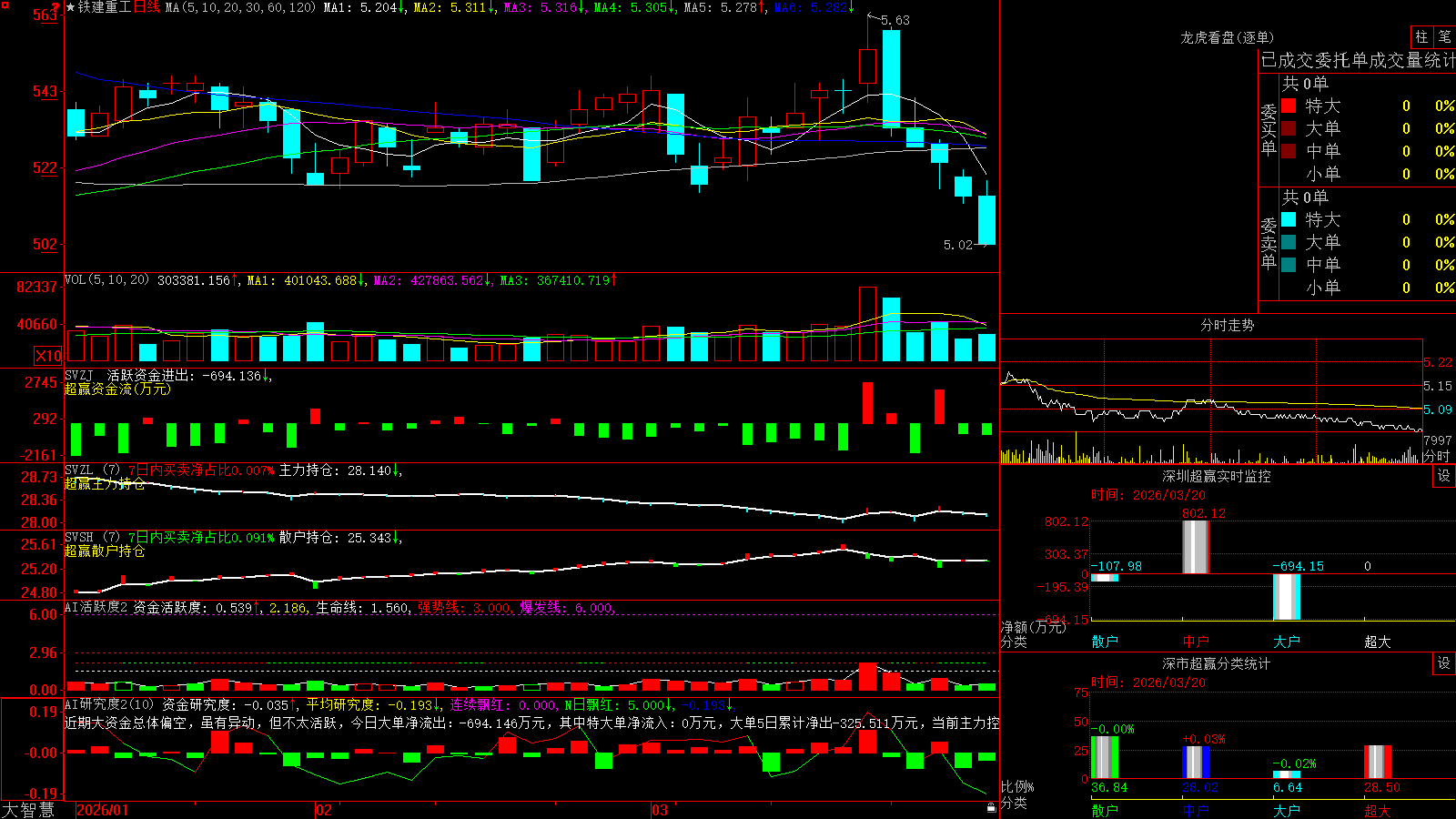The height and width of the screenshot is (819, 1456).
Task: Toggle the 柱 bar display mode
Action: (1421, 36)
